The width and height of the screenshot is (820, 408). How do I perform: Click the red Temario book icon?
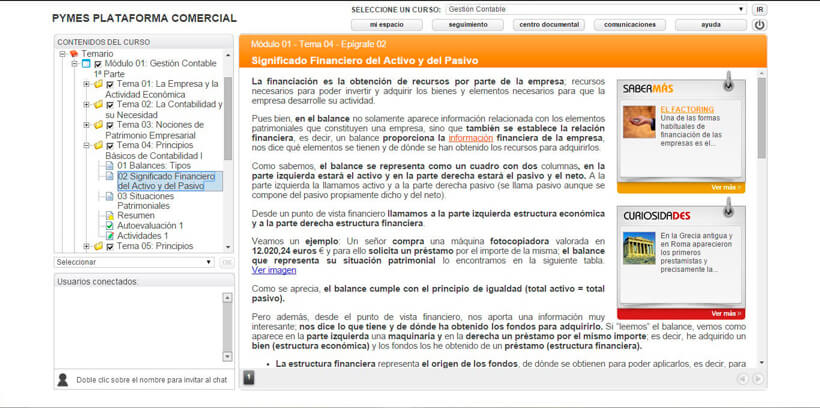(74, 53)
